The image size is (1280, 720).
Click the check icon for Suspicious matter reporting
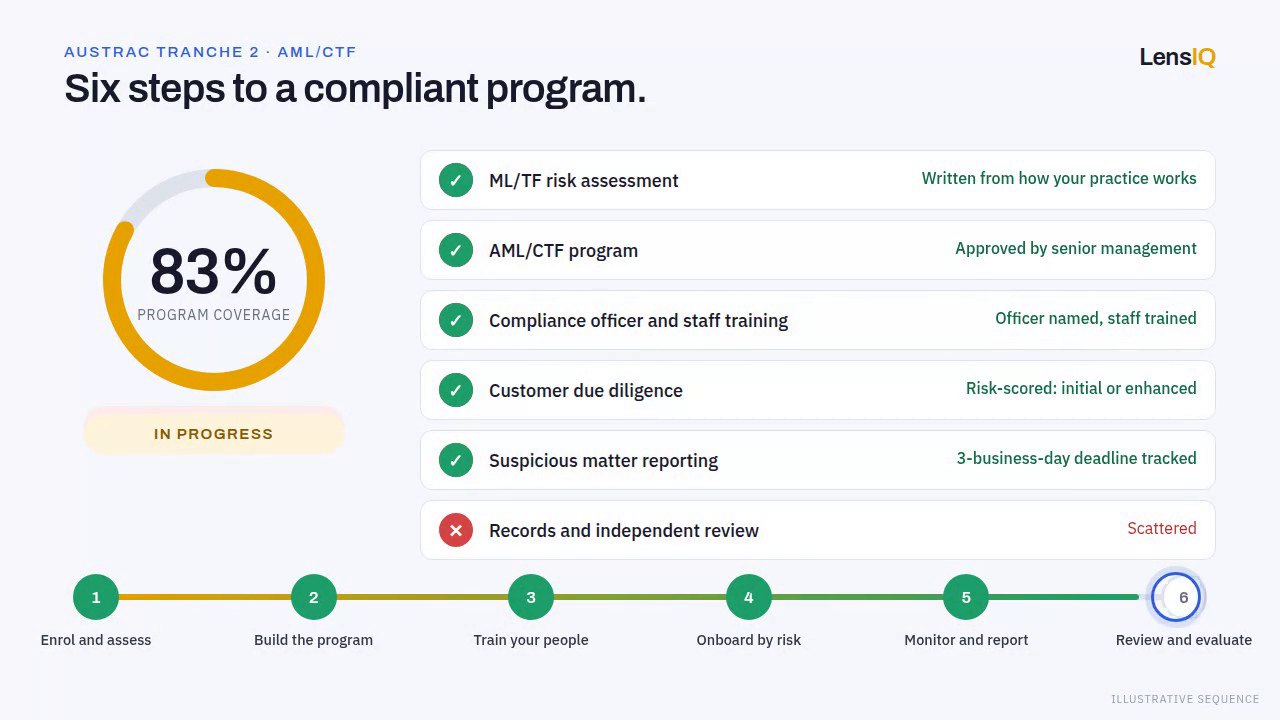[x=456, y=460]
